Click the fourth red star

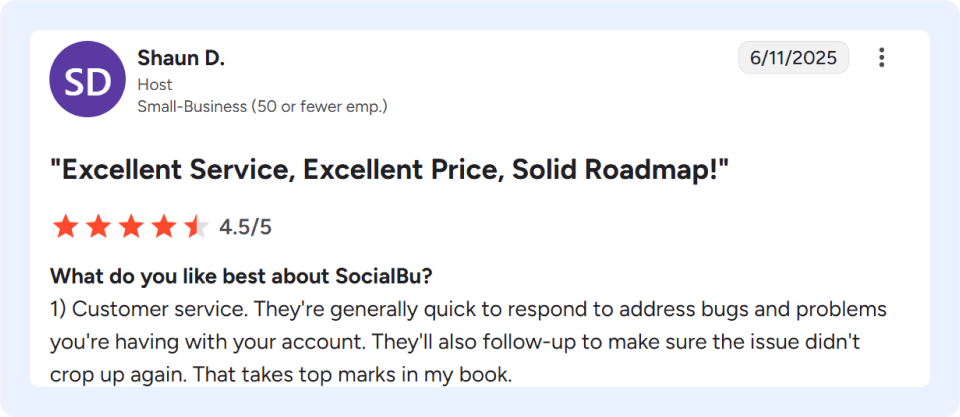tap(163, 227)
